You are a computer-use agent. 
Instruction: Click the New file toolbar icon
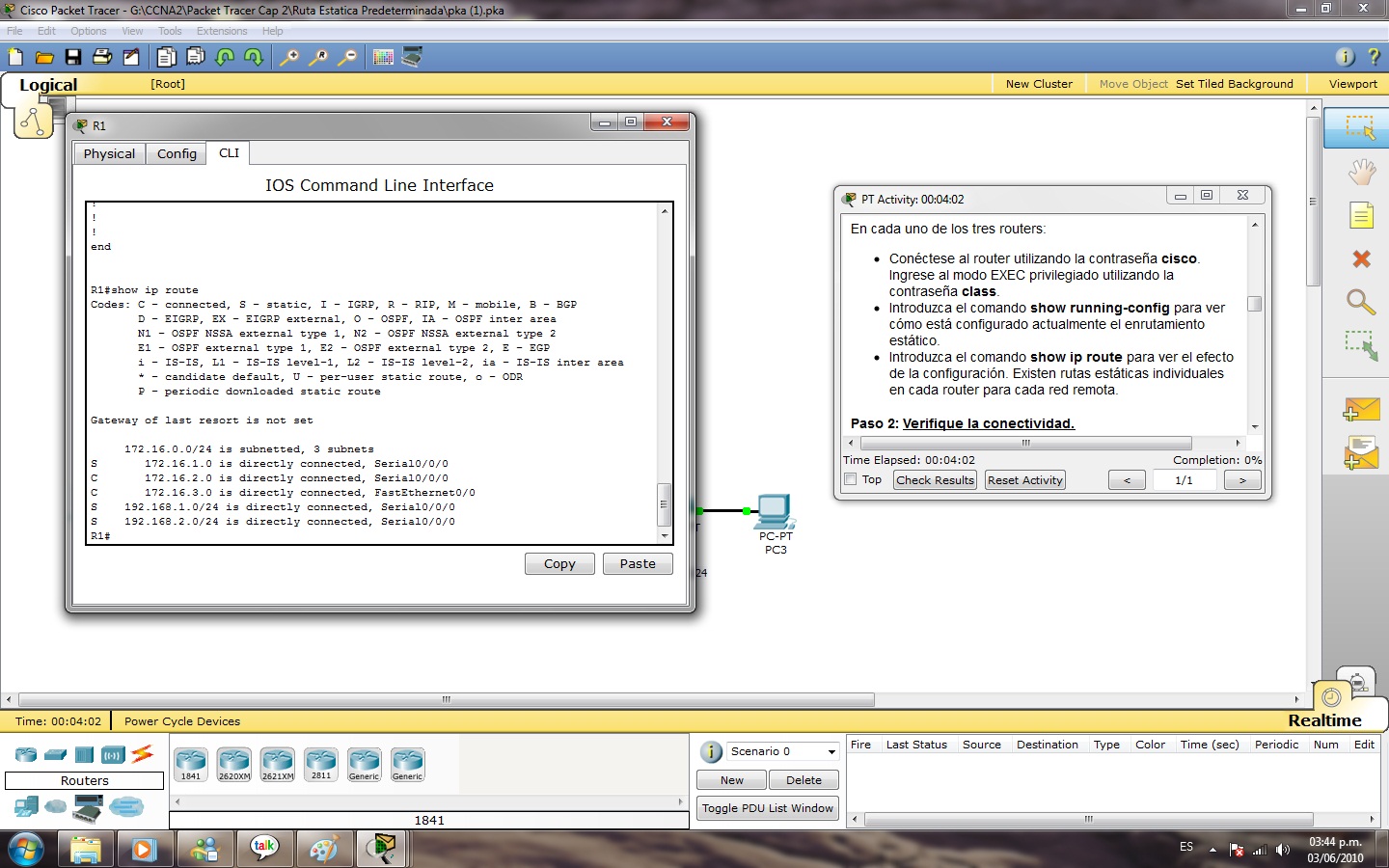(15, 57)
